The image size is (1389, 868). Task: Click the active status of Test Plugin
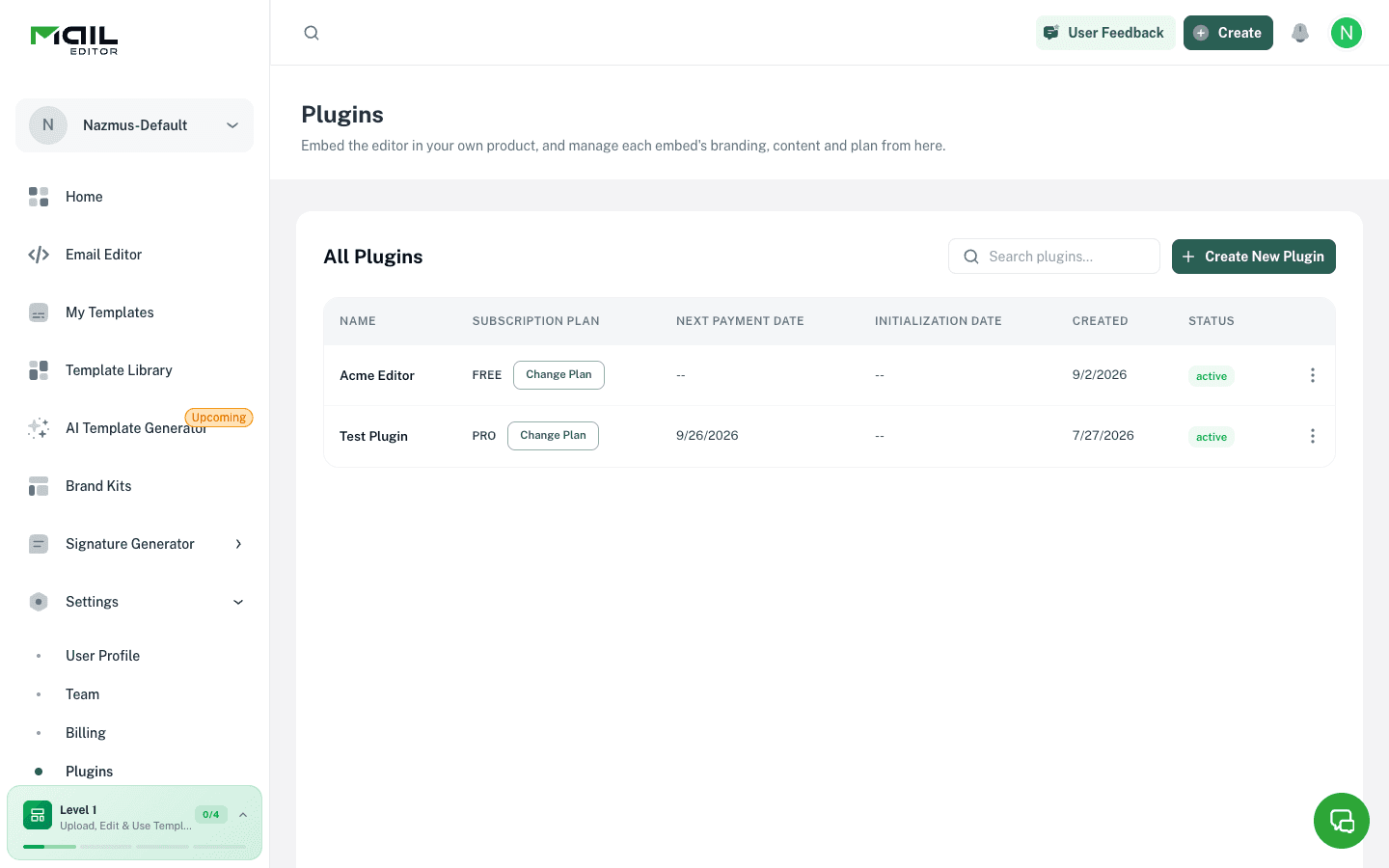pyautogui.click(x=1212, y=437)
